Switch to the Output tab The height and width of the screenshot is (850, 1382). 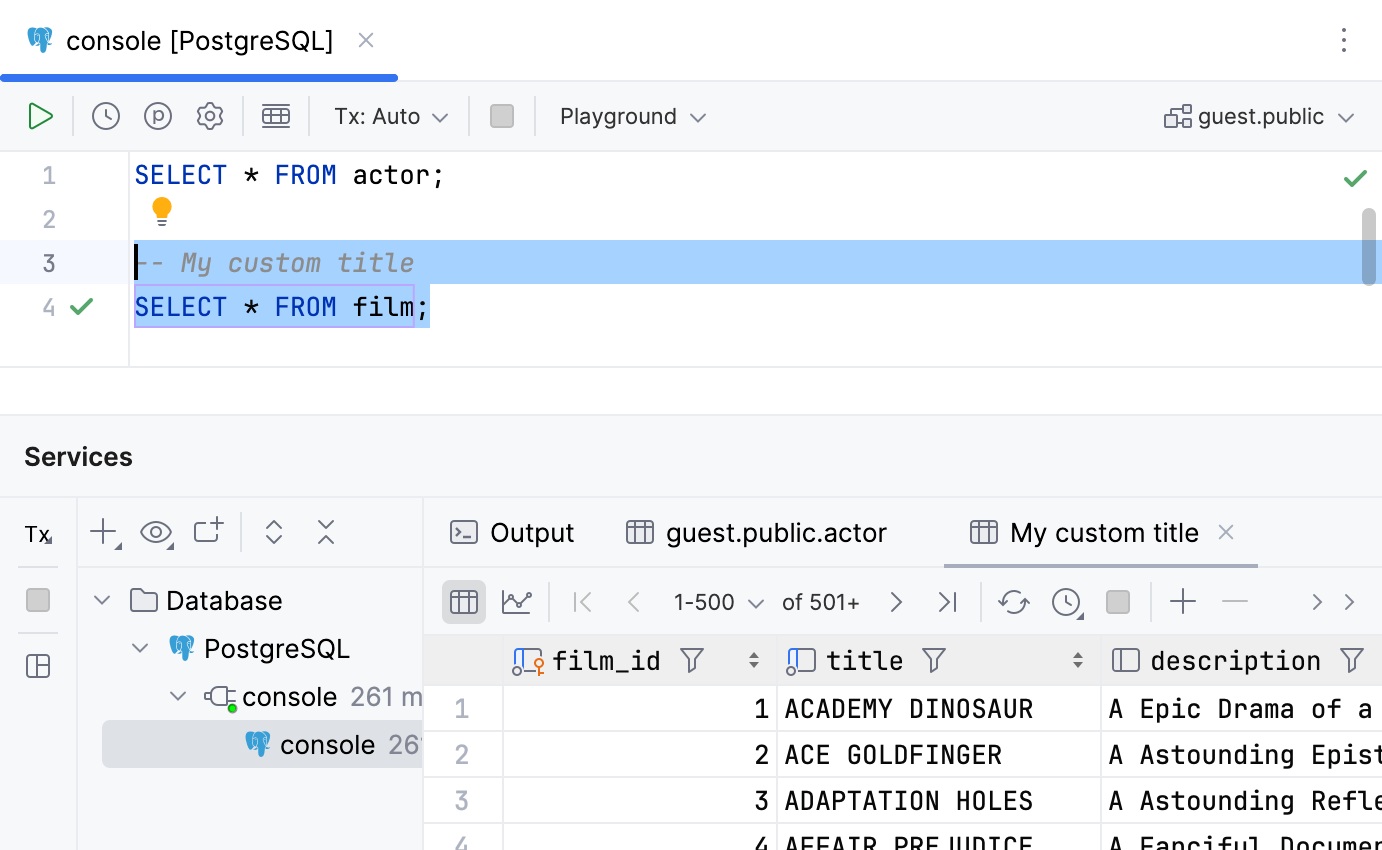(x=512, y=533)
